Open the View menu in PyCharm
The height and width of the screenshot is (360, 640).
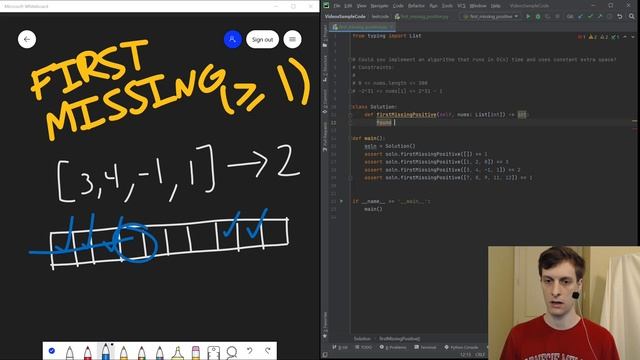[362, 6]
